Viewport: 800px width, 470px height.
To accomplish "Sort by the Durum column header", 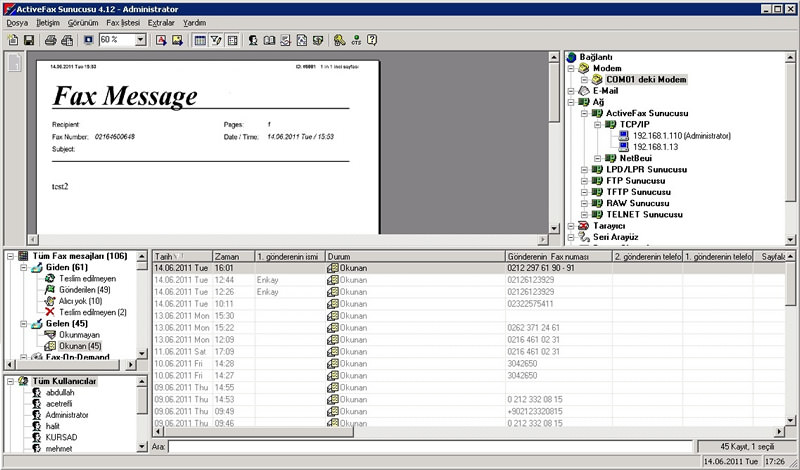I will [415, 256].
